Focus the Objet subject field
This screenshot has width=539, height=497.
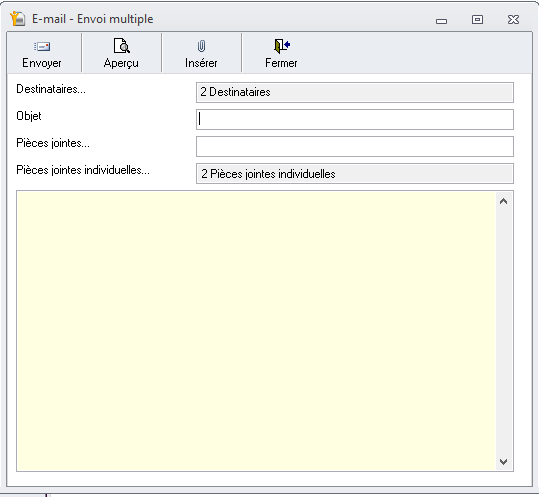pos(355,119)
